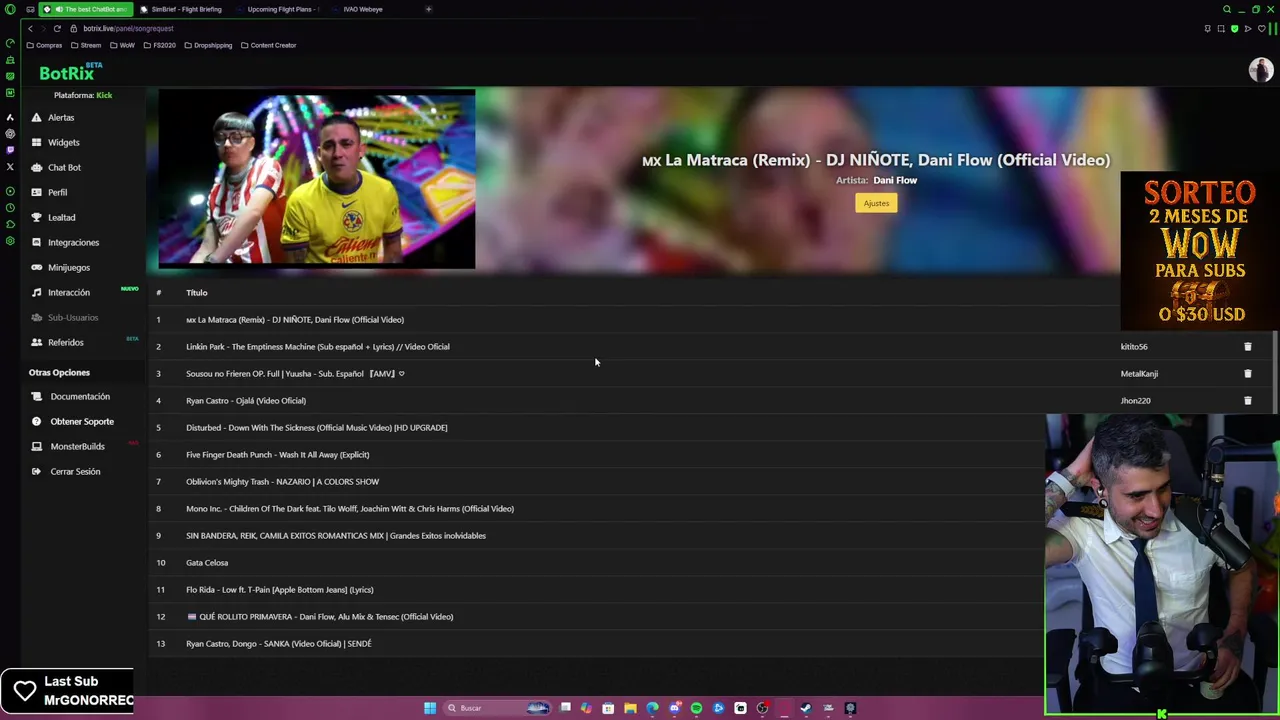Image resolution: width=1280 pixels, height=720 pixels.
Task: Click the X icon in browser sidebar
Action: 10,167
